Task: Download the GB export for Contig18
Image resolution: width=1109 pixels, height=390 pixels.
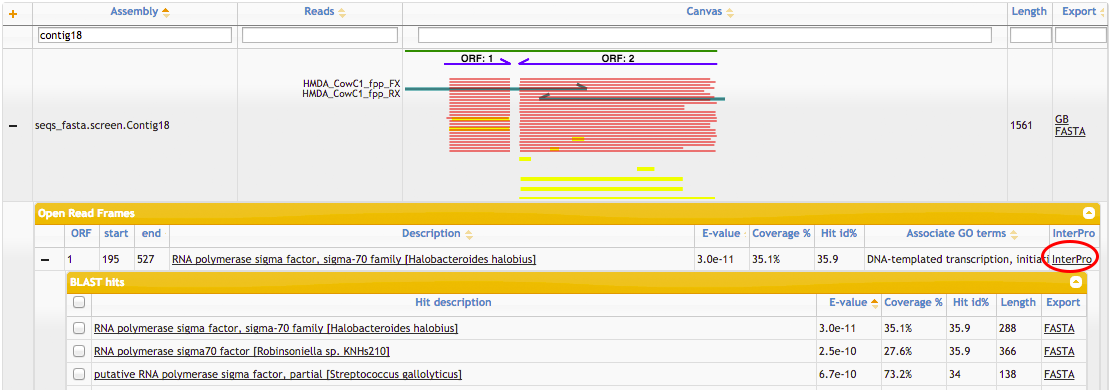Action: pyautogui.click(x=1062, y=120)
